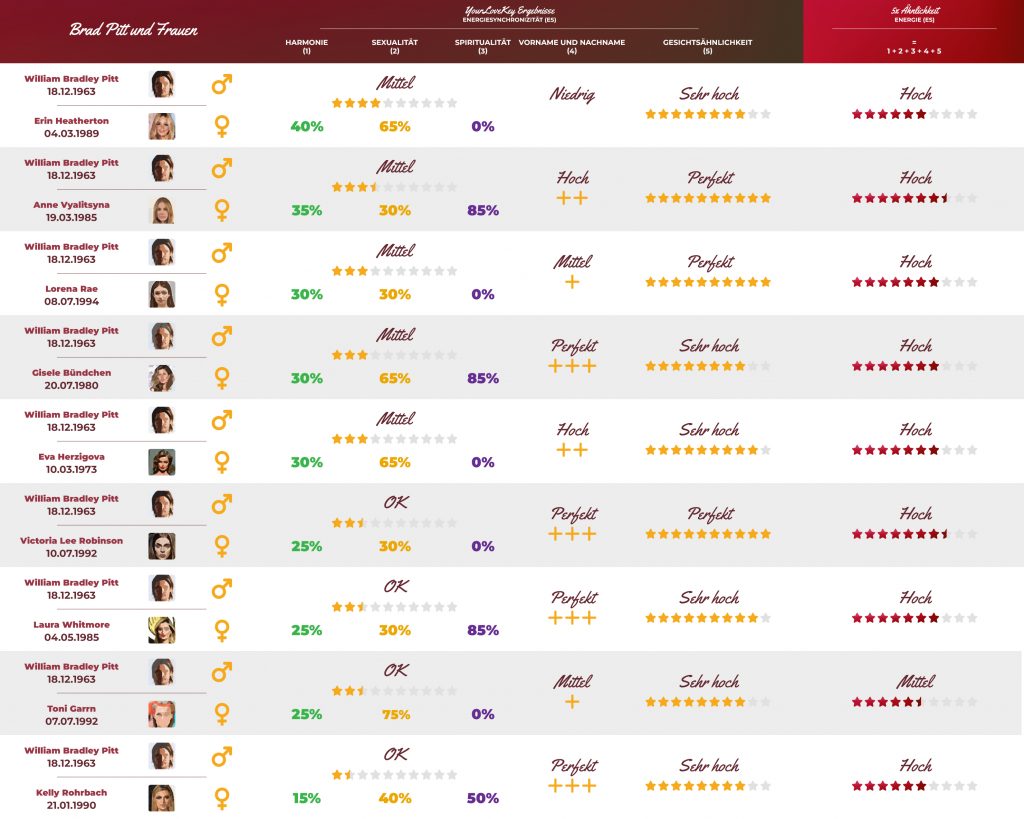Click the male symbol above Gisele Bündchen's female symbol
The width and height of the screenshot is (1024, 819).
point(222,336)
